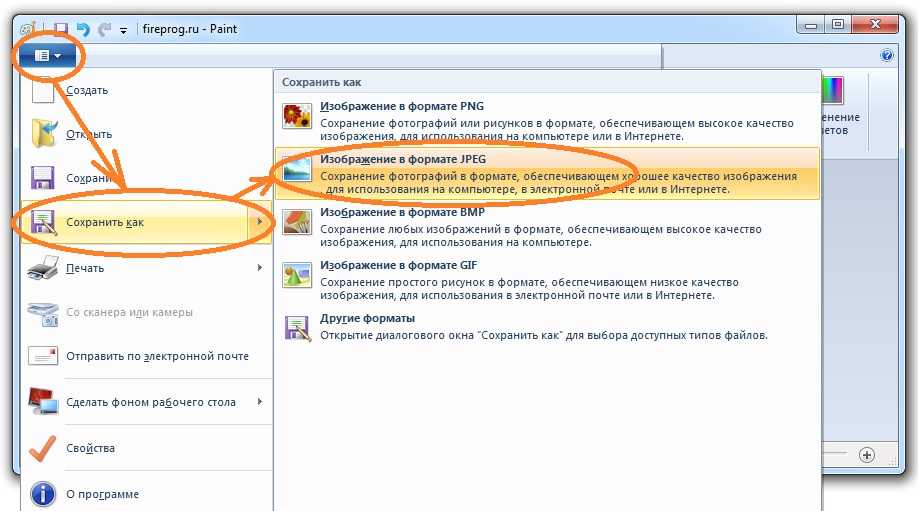Zoom in with the plus button
The width and height of the screenshot is (918, 511).
[866, 455]
